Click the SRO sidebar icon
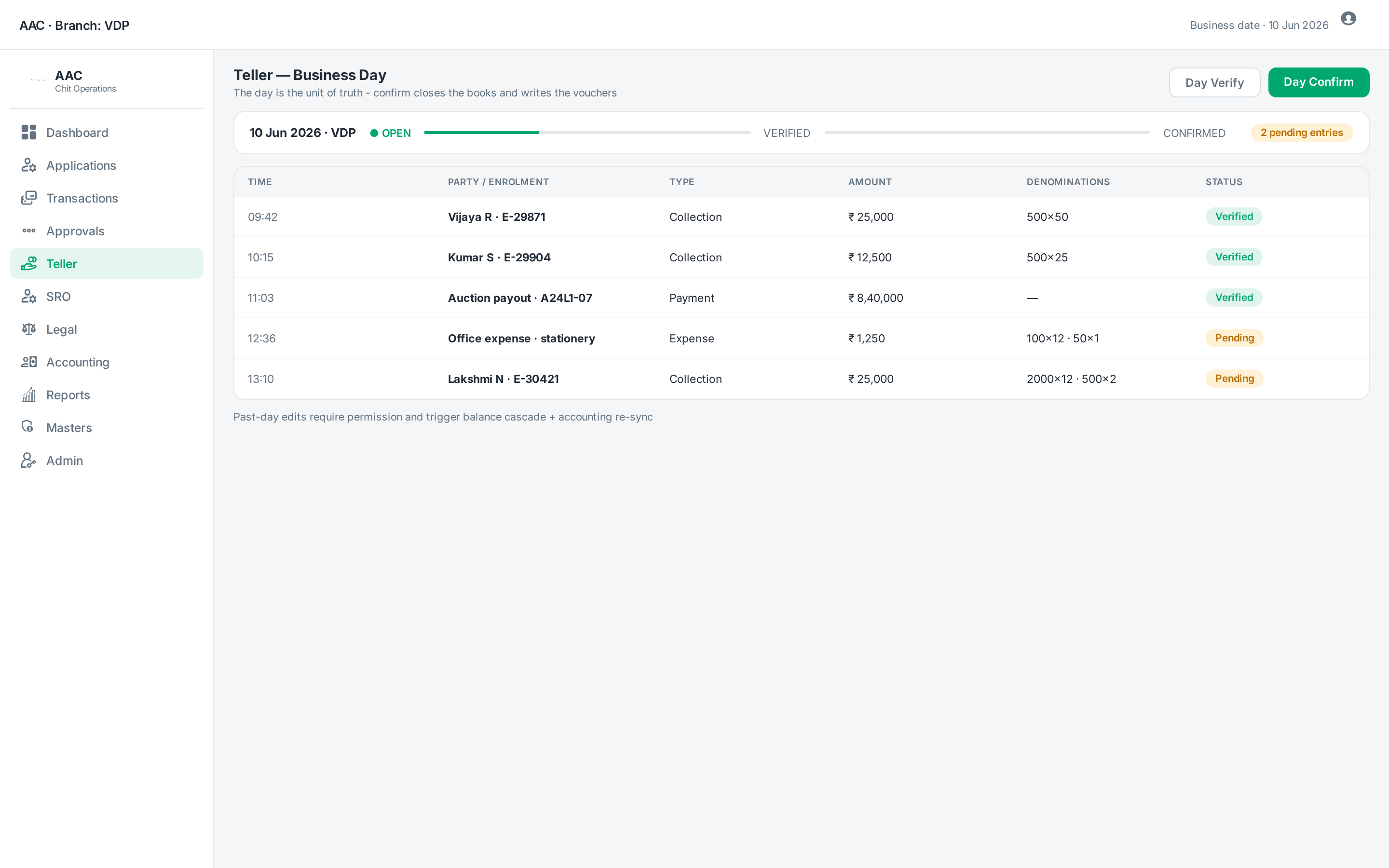Viewport: 1389px width, 868px height. [29, 296]
